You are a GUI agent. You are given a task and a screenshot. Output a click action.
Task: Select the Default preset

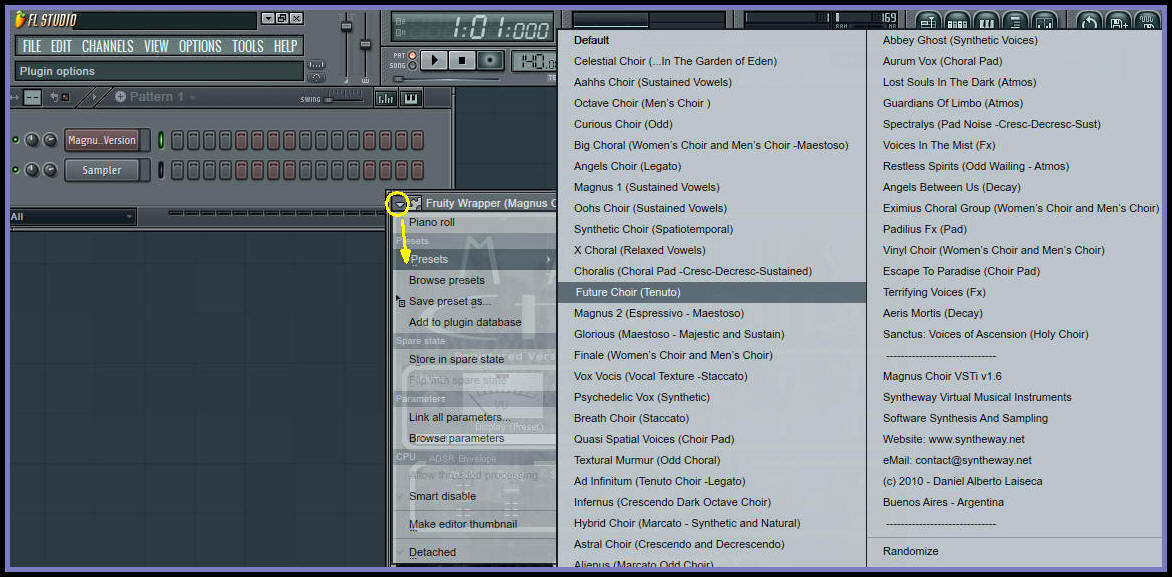tap(712, 40)
